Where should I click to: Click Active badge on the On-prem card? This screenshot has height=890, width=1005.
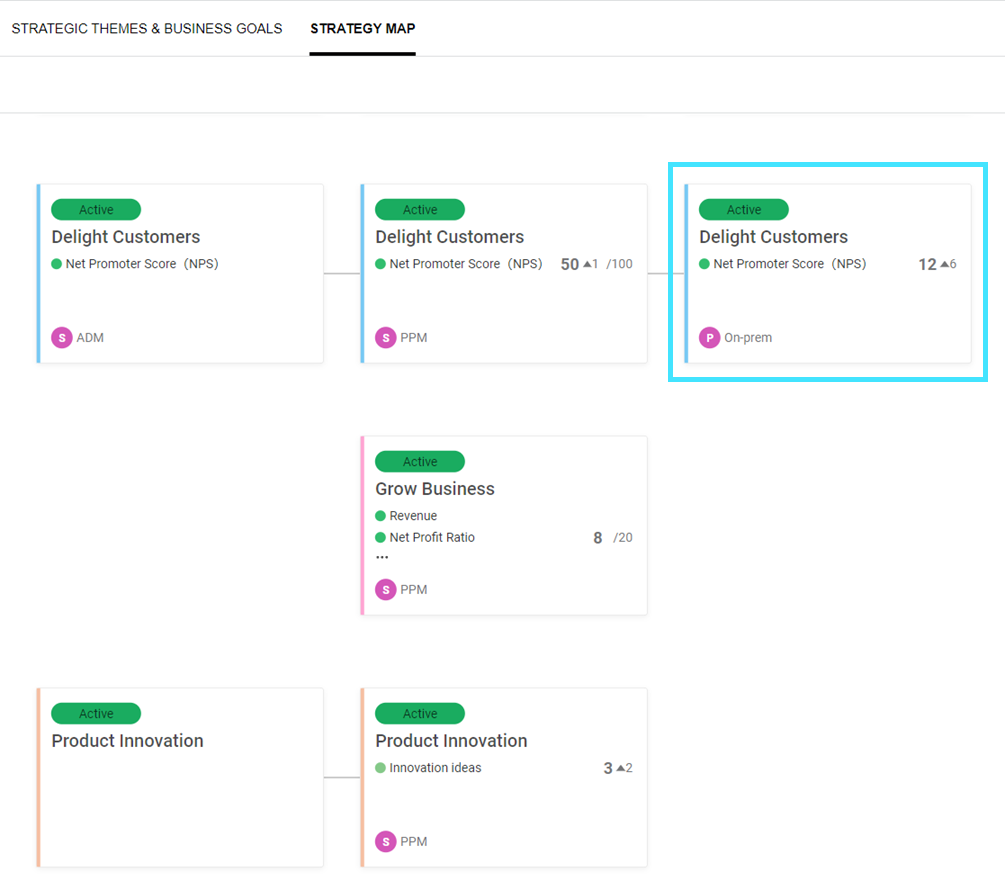coord(744,210)
